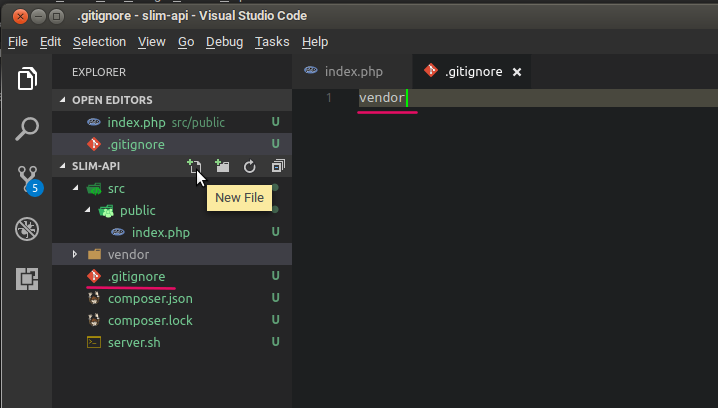Refresh the explorer file tree
Viewport: 718px width, 408px height.
250,166
